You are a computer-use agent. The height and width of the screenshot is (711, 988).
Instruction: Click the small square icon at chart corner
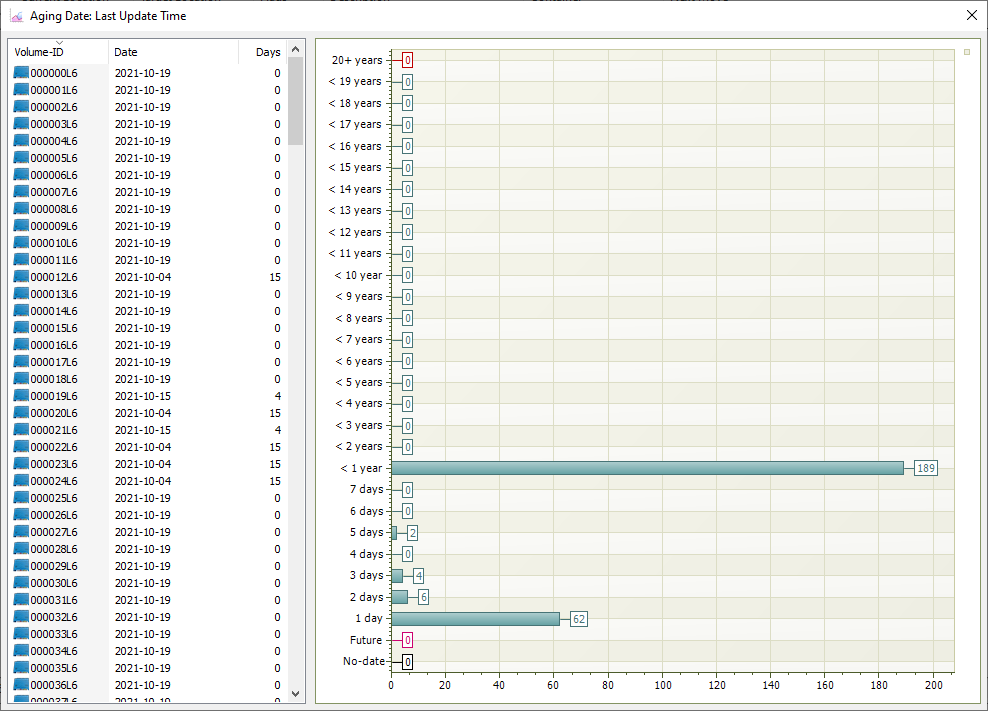point(967,52)
